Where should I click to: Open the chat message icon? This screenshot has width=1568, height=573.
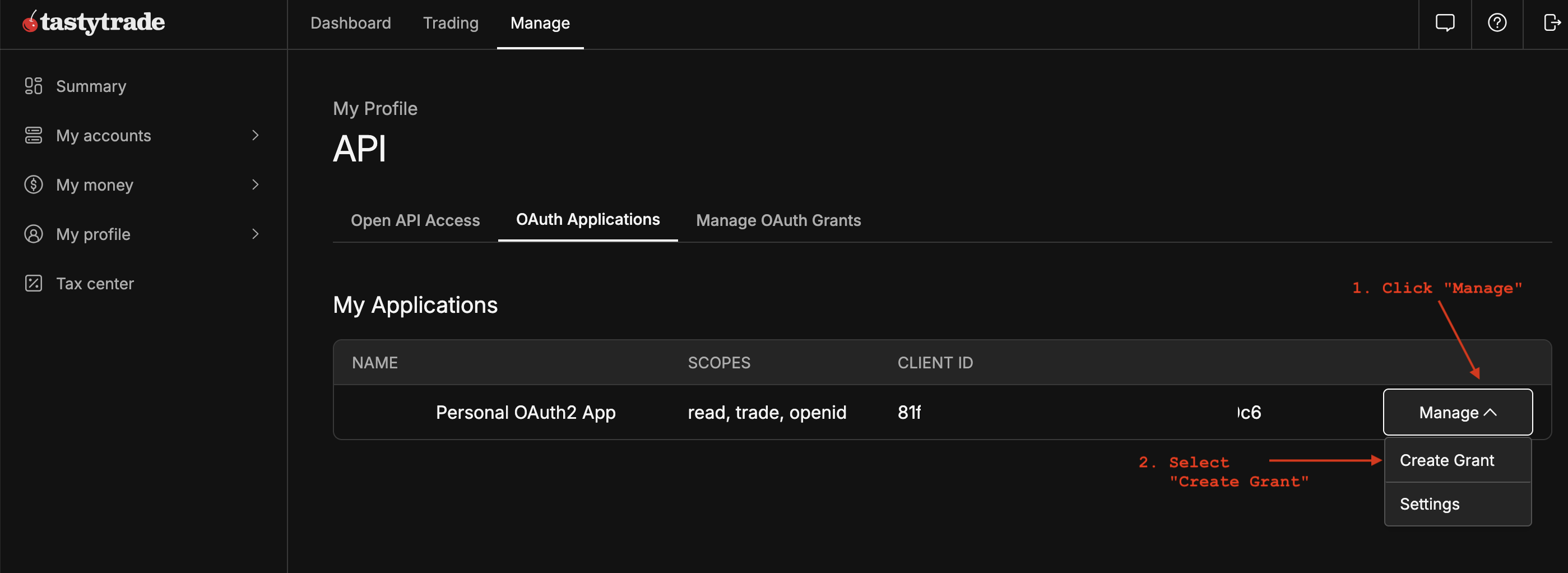(x=1445, y=23)
